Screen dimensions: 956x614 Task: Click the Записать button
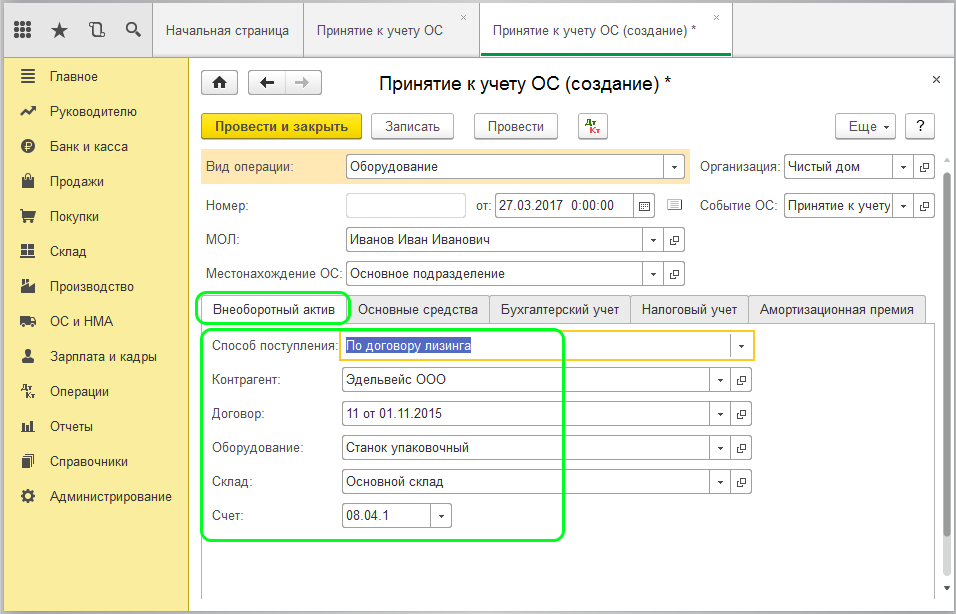click(412, 126)
